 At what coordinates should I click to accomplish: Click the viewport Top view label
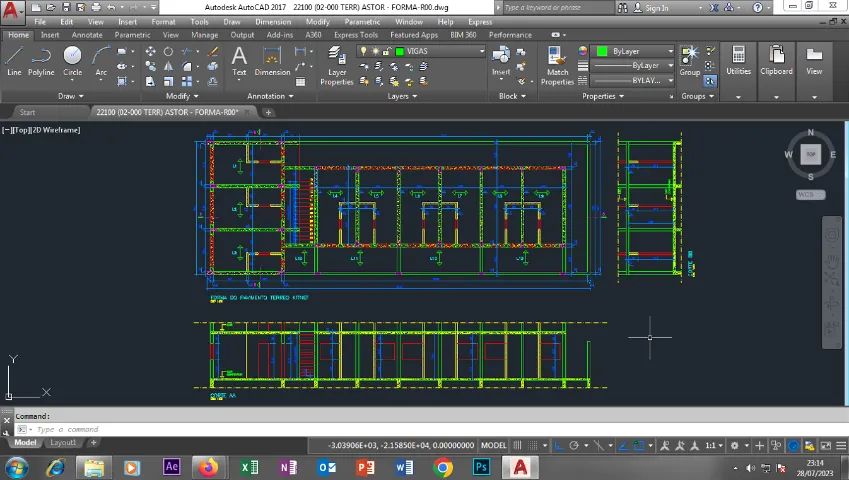tap(21, 130)
